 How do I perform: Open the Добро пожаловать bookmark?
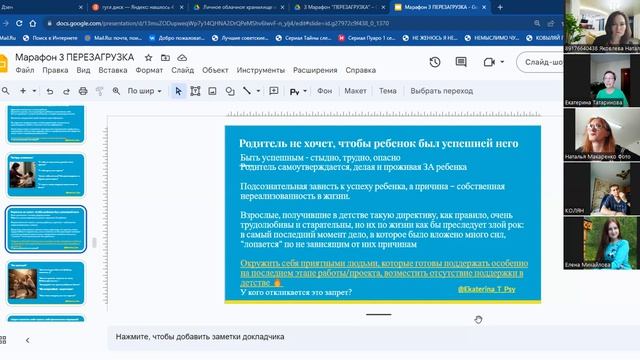(x=177, y=38)
